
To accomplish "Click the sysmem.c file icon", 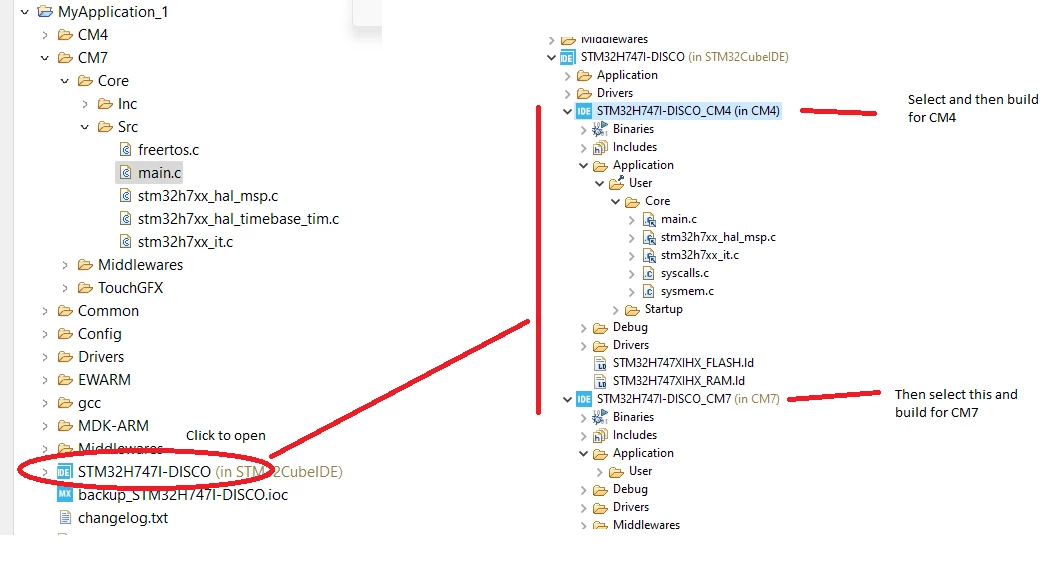I will (x=648, y=292).
